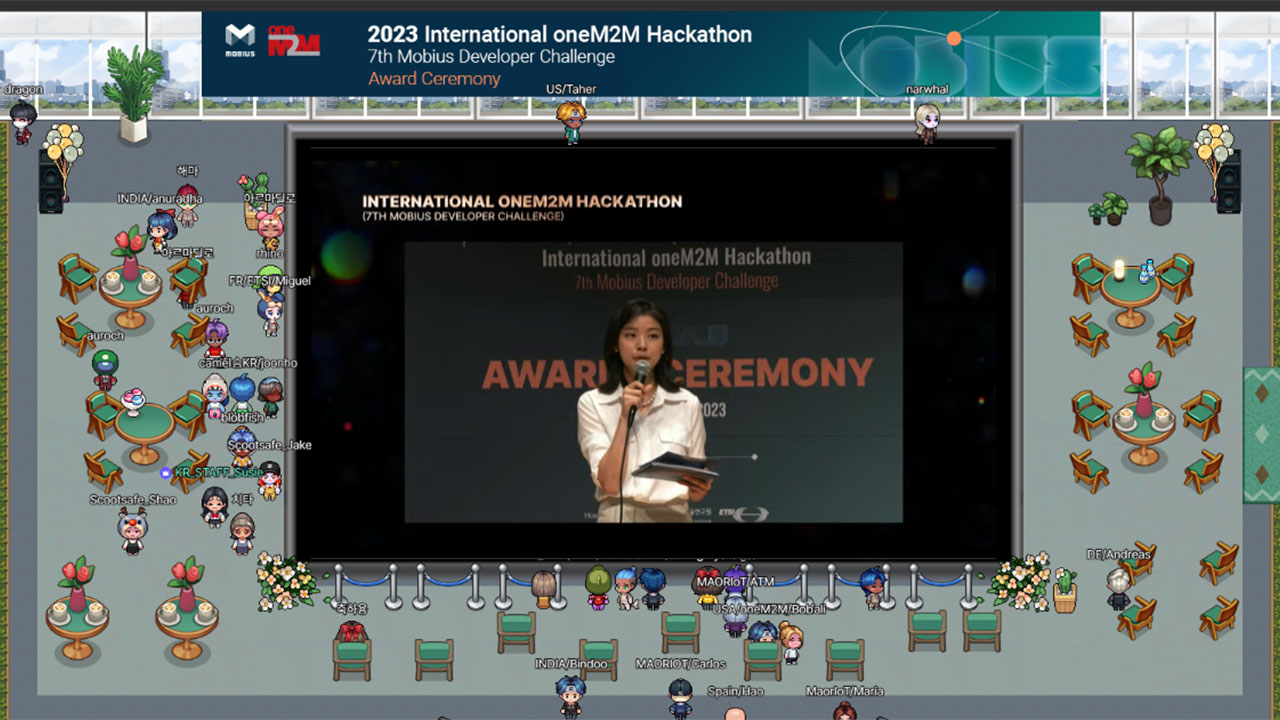Click the FR/ETSI/Miguel name label

pyautogui.click(x=269, y=281)
